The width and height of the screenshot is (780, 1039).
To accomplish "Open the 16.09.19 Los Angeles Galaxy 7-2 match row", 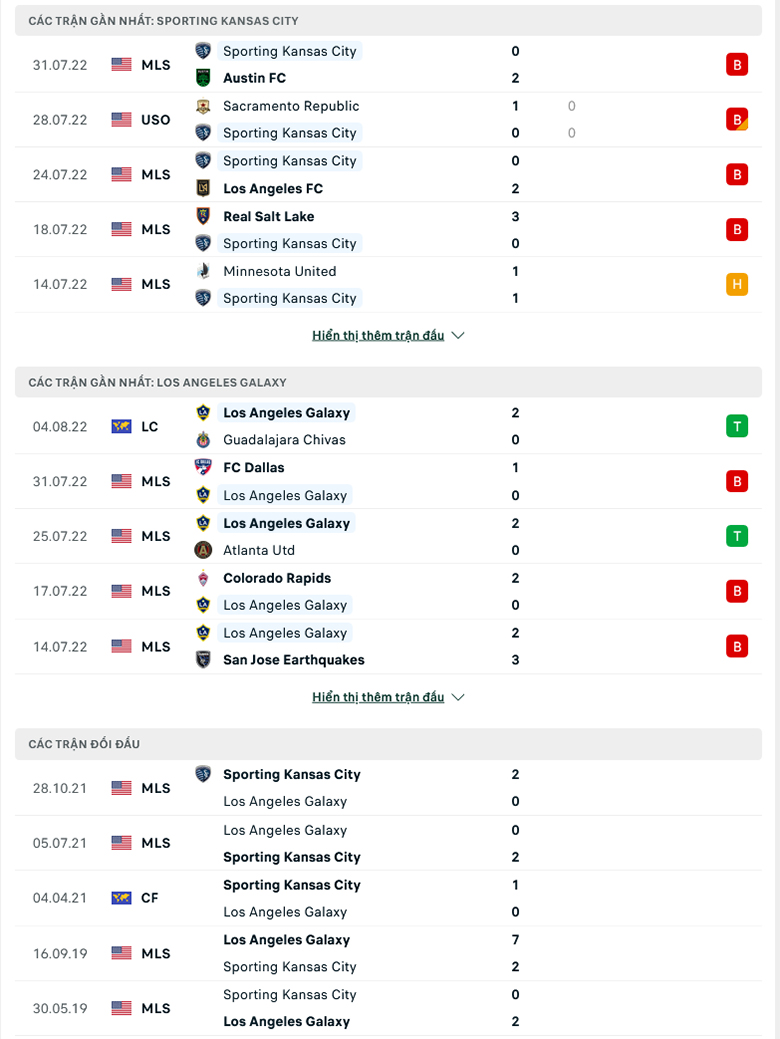I will click(388, 954).
